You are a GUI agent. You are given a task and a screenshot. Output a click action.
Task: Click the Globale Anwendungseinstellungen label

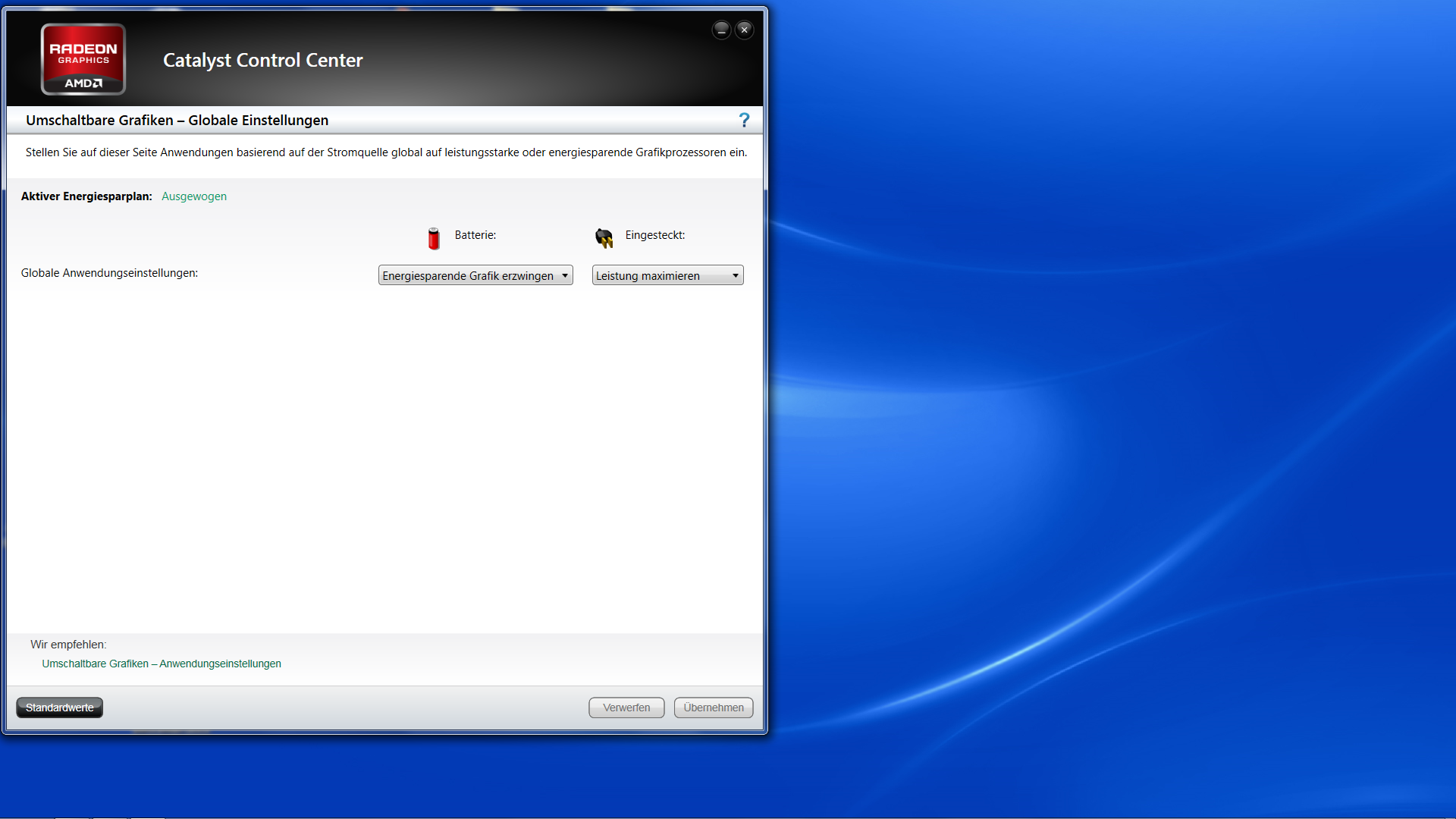click(x=109, y=273)
